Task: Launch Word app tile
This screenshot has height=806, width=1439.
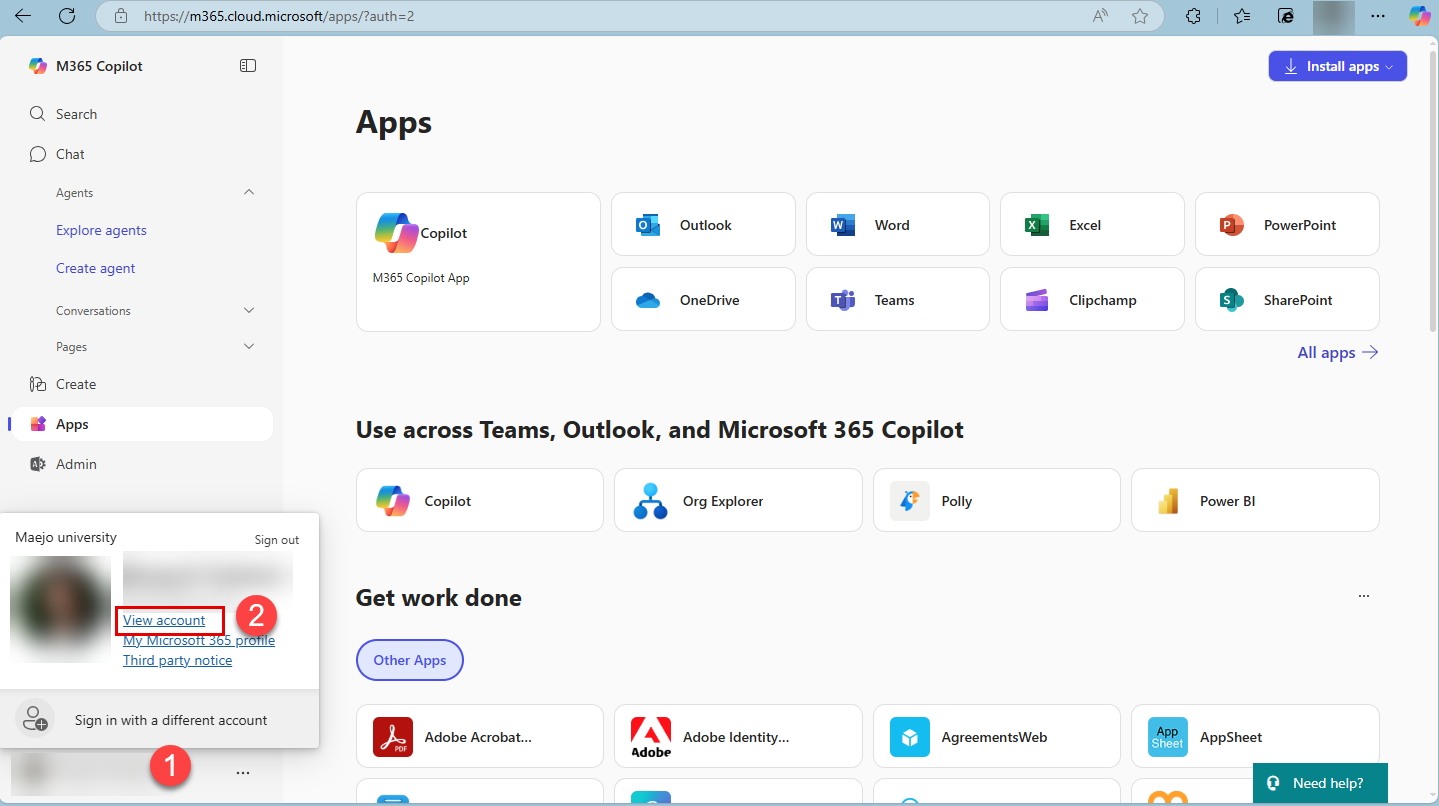Action: pos(897,225)
